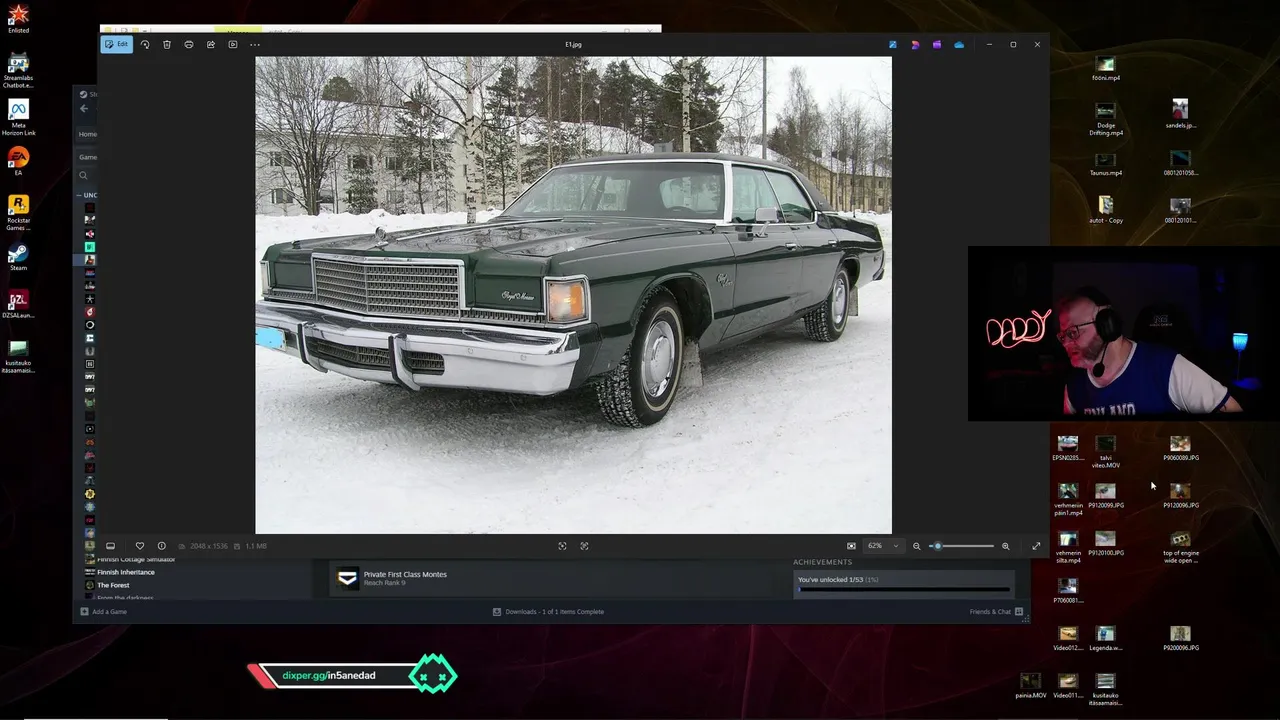Viewport: 1280px width, 720px height.
Task: Open Streamlabs Chatbot desktop shortcut
Action: [18, 70]
